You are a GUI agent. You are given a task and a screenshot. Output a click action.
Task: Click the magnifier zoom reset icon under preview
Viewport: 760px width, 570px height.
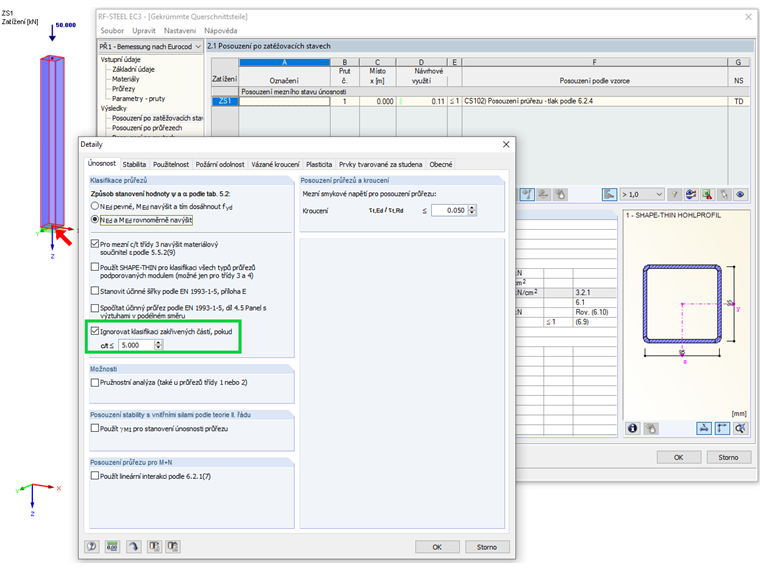pos(740,428)
